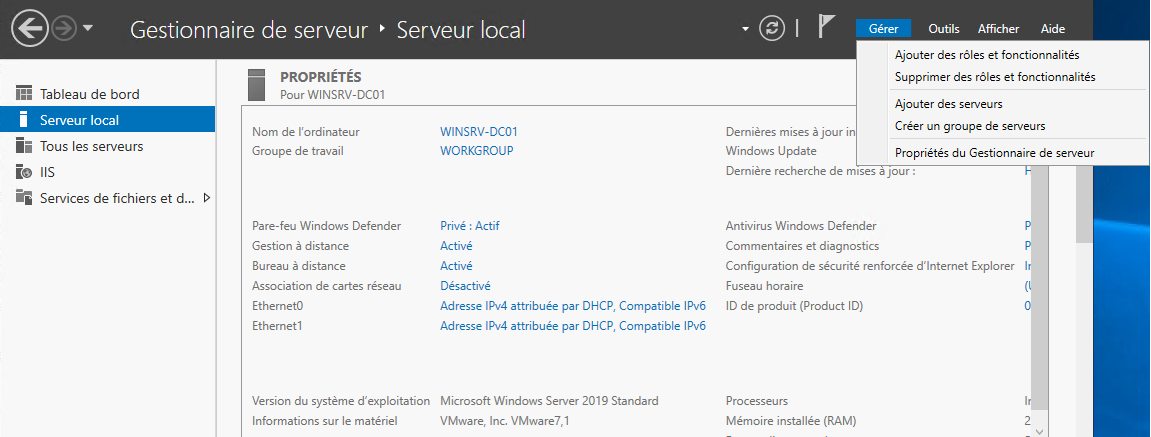The width and height of the screenshot is (1151, 437).
Task: Open Pare-feu setting Privé : Actif
Action: point(470,226)
